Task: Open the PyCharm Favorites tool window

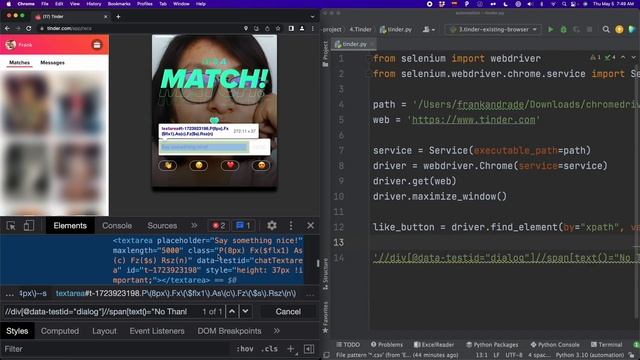Action: [x=325, y=317]
